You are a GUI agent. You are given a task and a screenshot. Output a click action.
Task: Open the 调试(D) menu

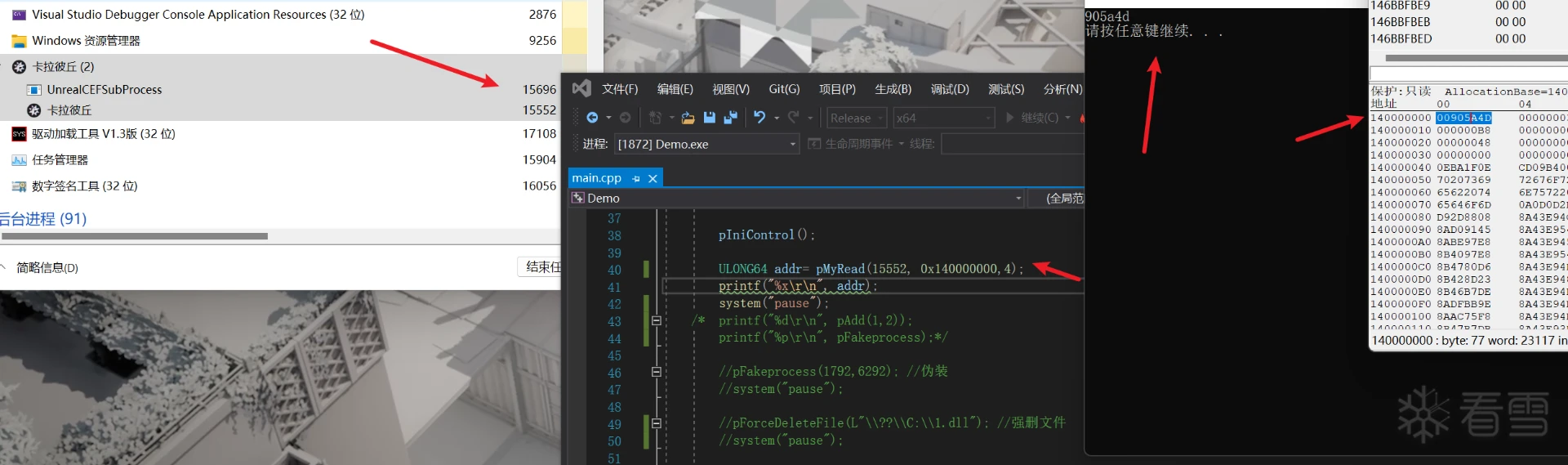(950, 89)
